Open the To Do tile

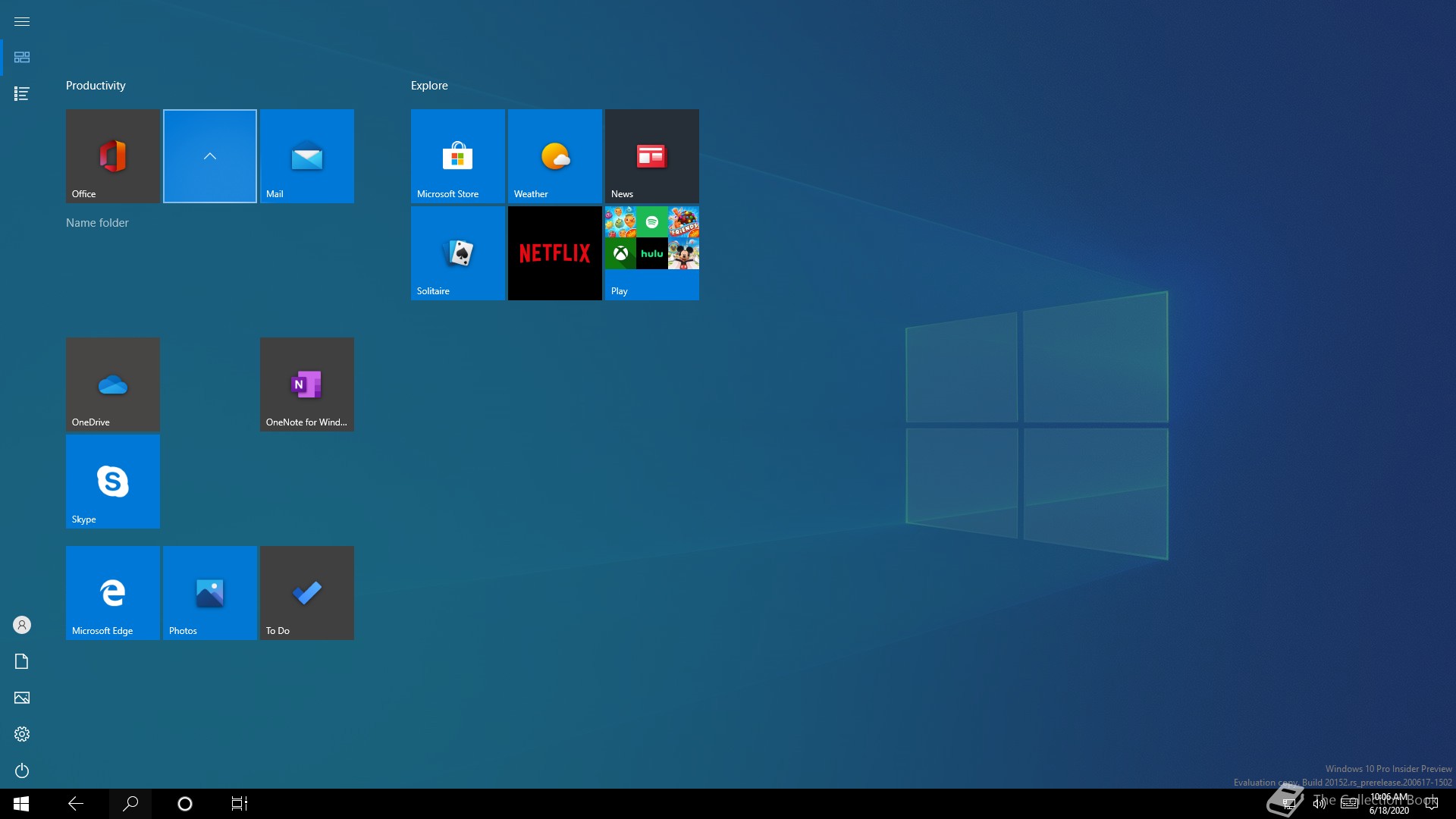(x=307, y=593)
